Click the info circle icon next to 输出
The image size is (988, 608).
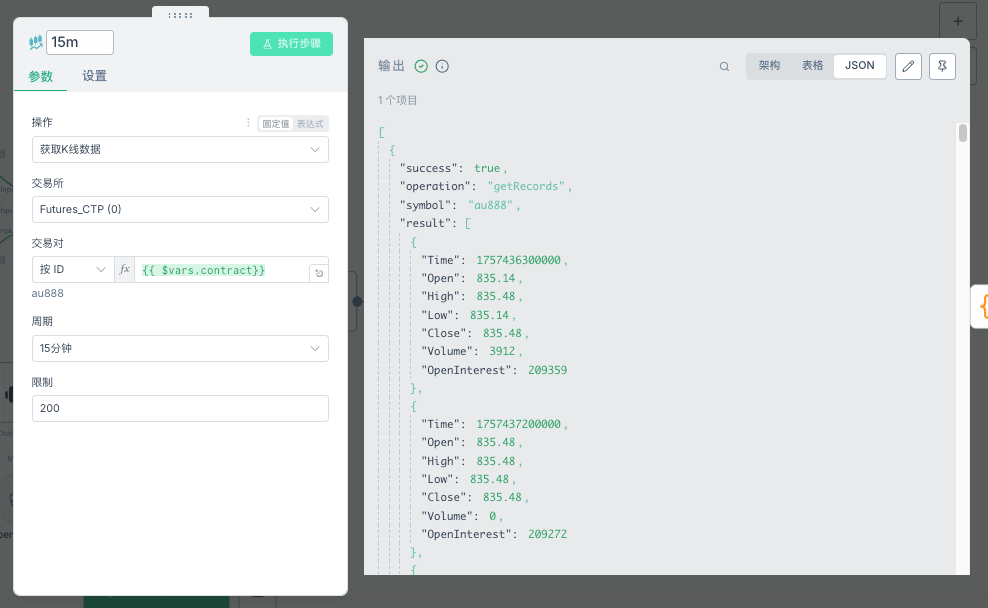click(x=442, y=66)
